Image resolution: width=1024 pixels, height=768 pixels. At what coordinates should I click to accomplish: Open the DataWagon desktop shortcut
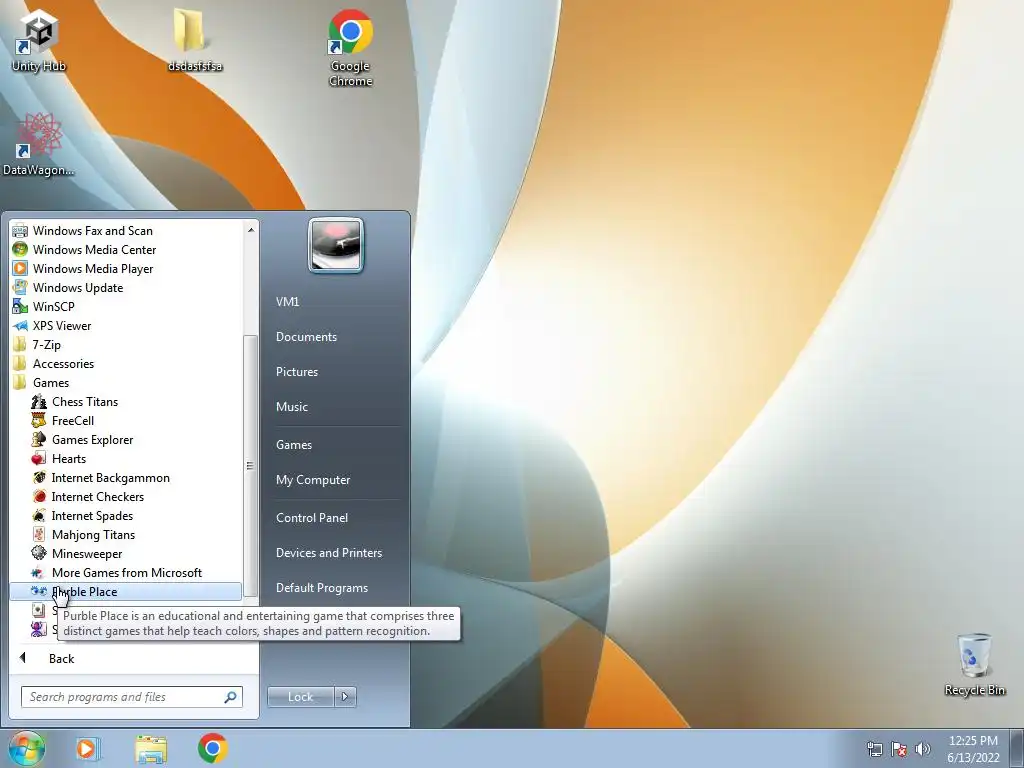39,144
